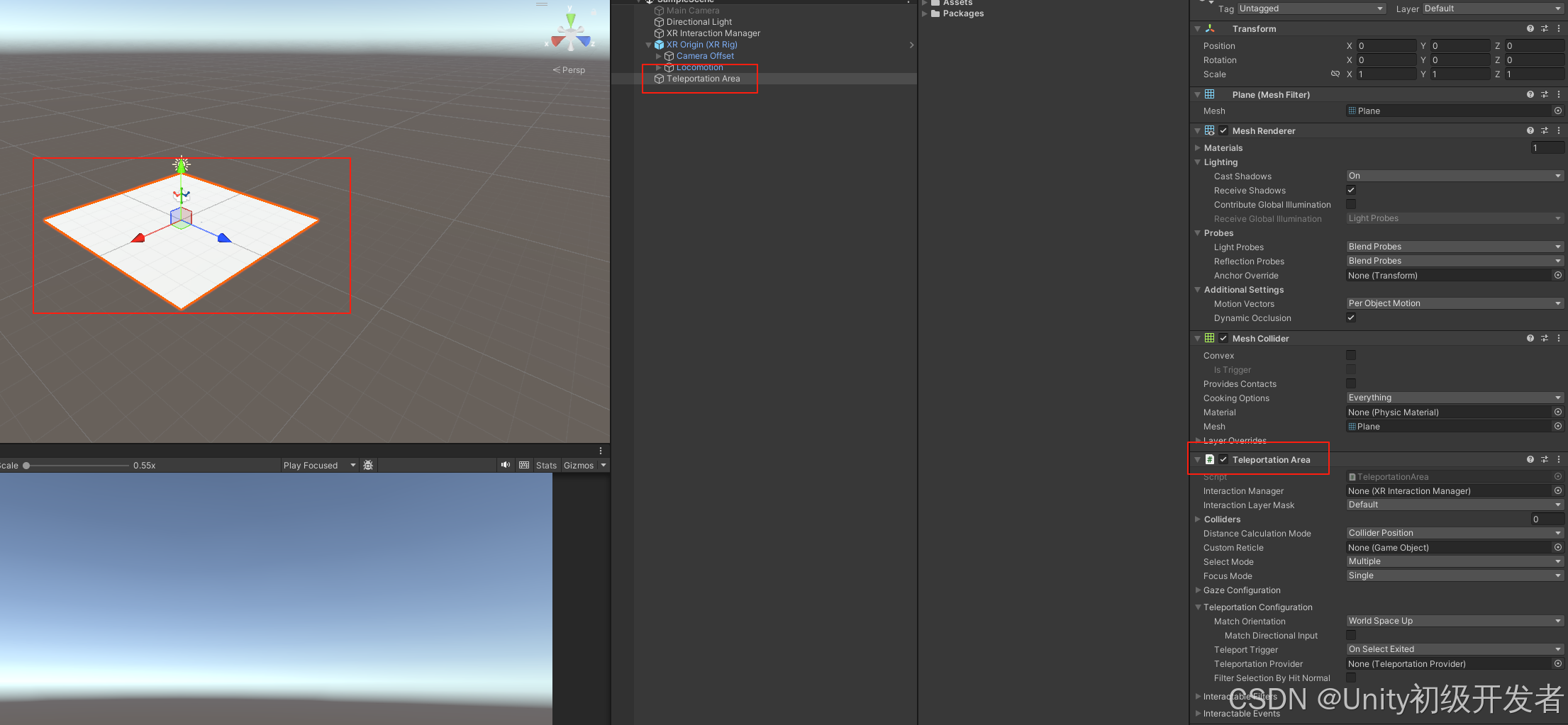1568x725 pixels.
Task: Click the blue Z-axis move handle
Action: pos(224,237)
